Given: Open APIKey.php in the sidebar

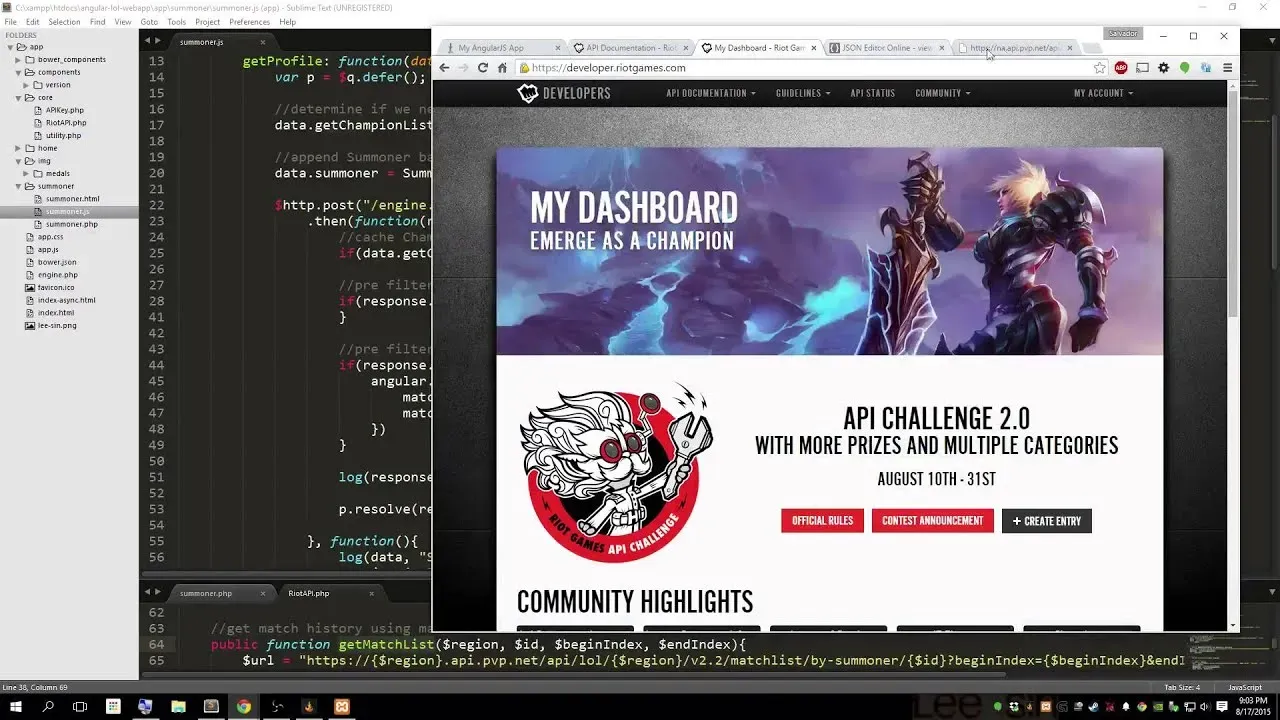Looking at the screenshot, I should click(x=64, y=110).
